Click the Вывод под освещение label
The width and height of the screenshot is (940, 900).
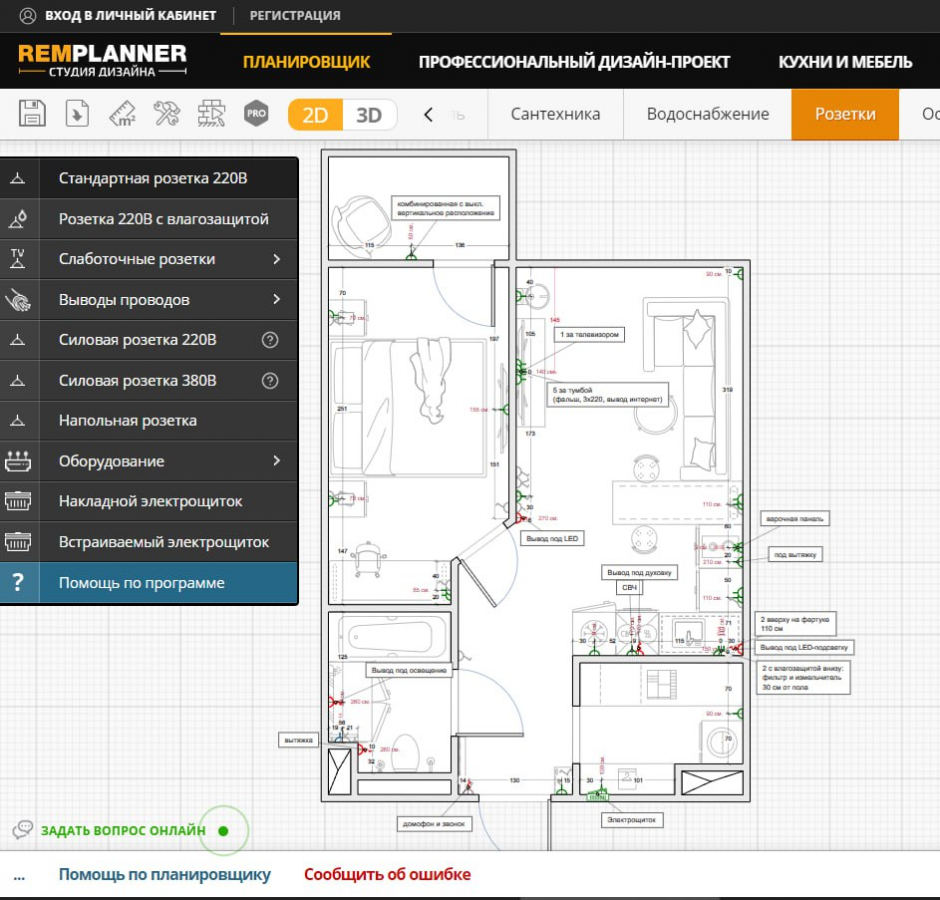pos(409,670)
